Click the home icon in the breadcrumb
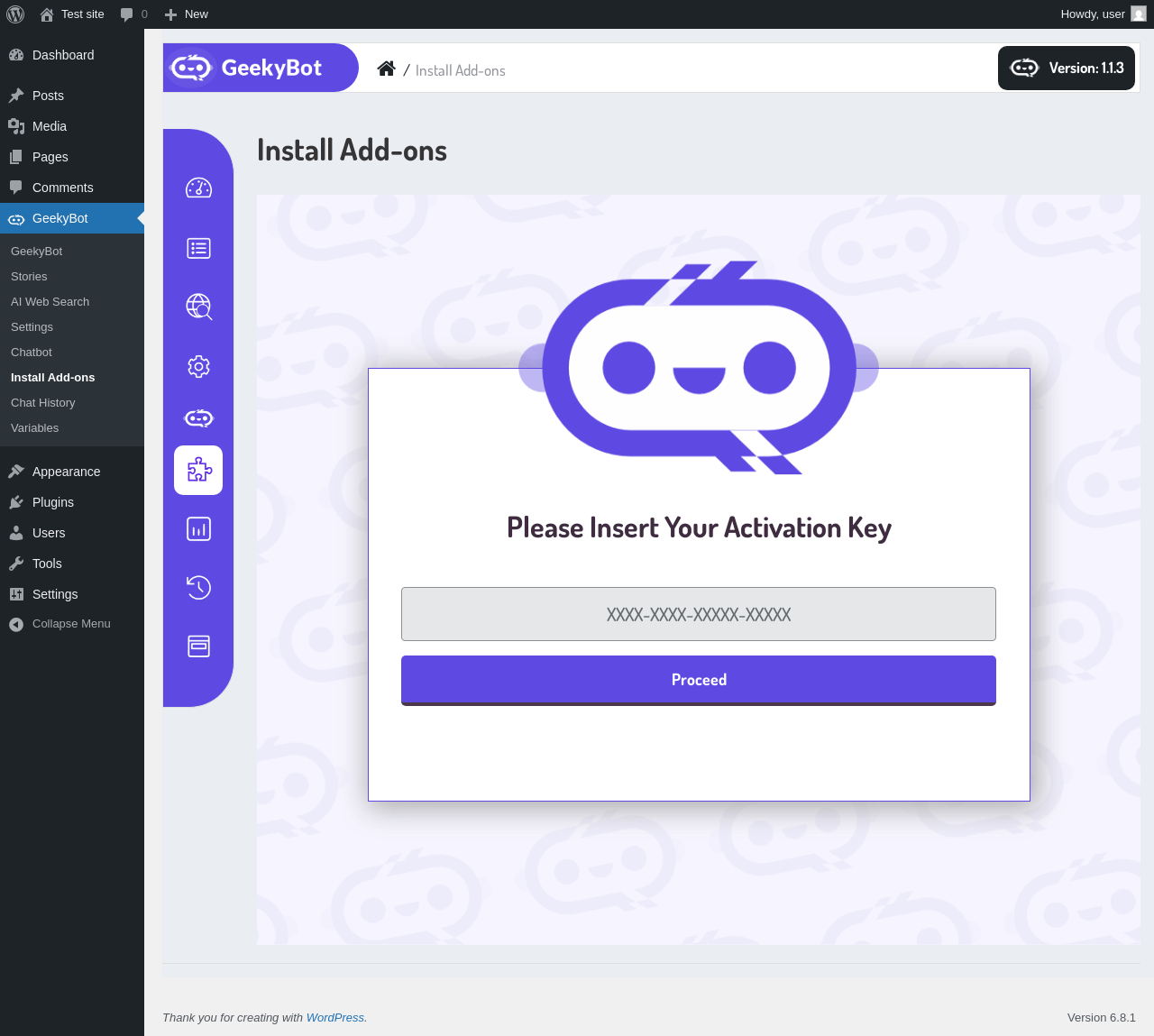Image resolution: width=1154 pixels, height=1036 pixels. (x=386, y=69)
